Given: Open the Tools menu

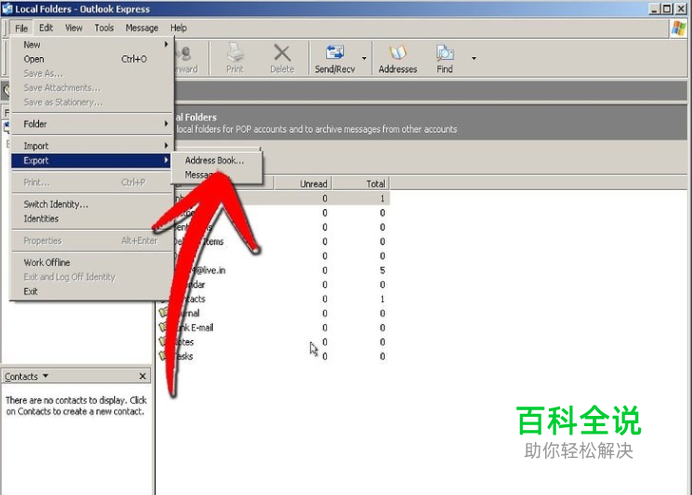Looking at the screenshot, I should [x=104, y=28].
